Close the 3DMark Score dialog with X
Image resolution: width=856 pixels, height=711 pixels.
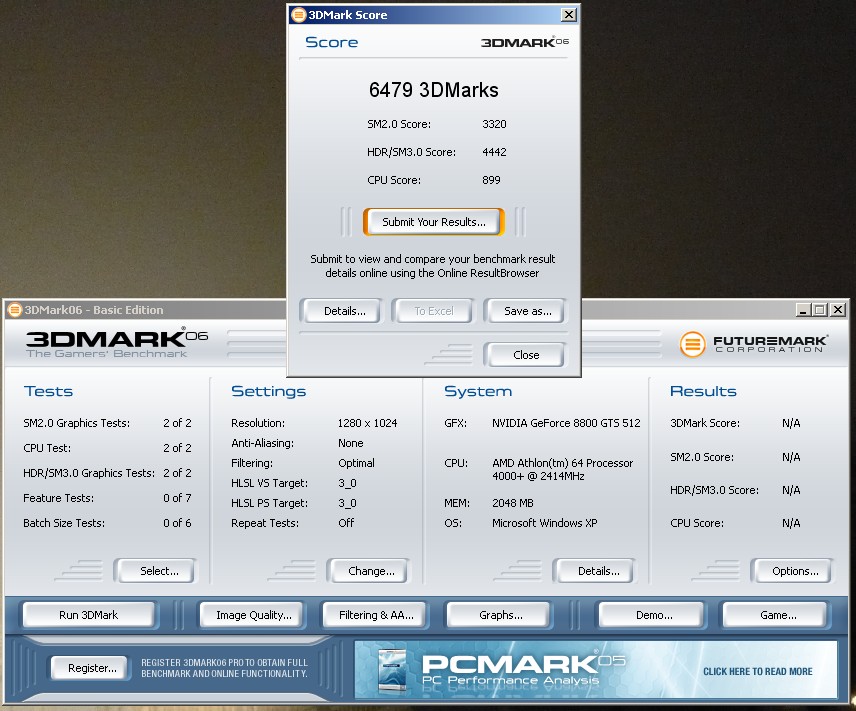569,15
